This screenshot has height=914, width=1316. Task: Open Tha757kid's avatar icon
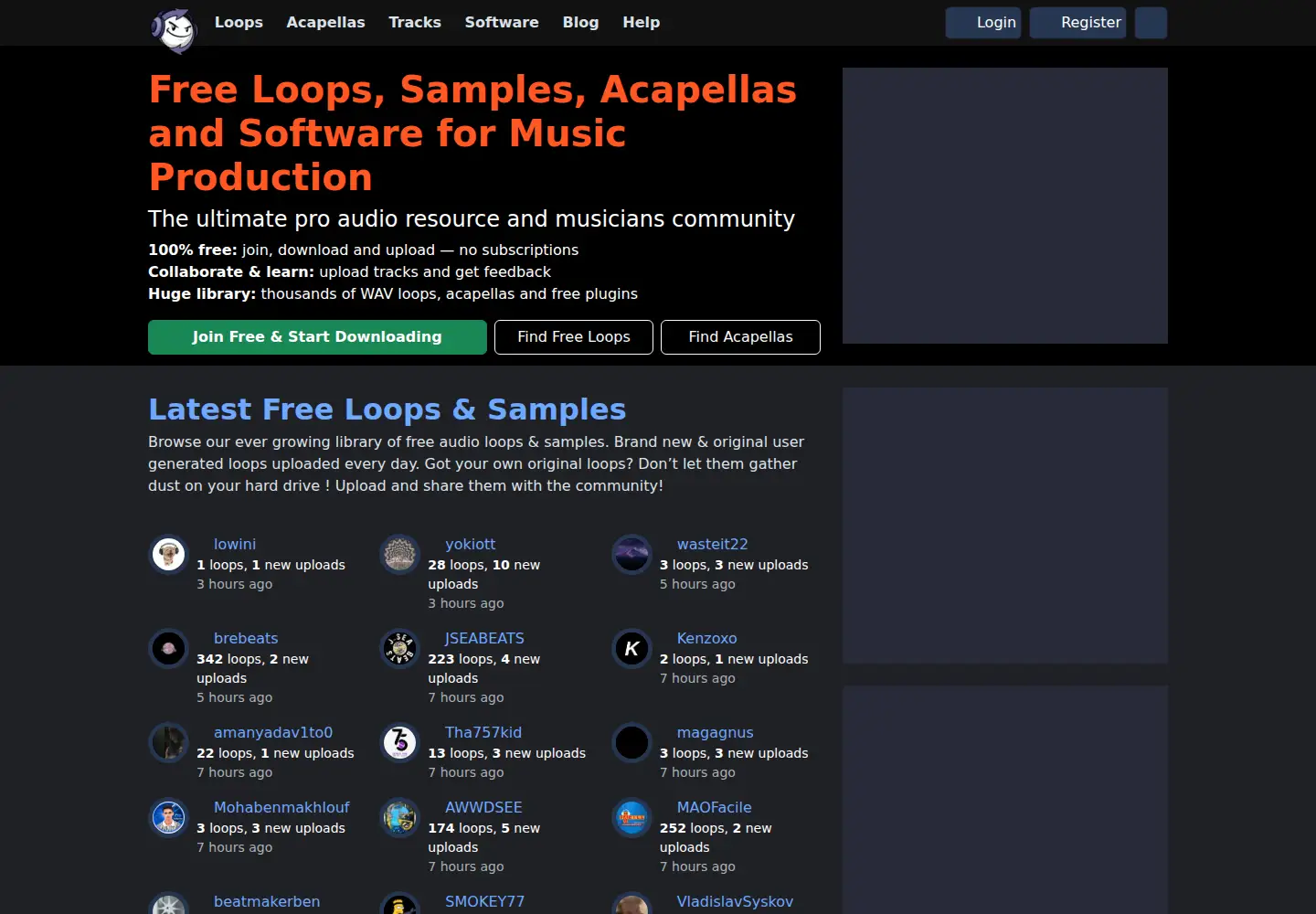(x=399, y=742)
